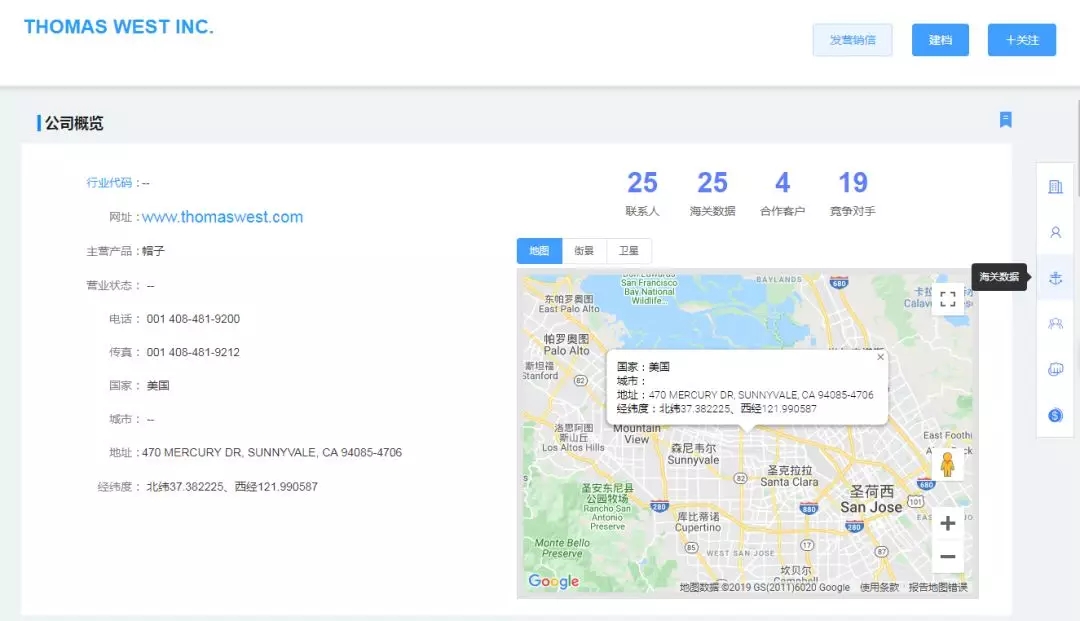Viewport: 1080px width, 621px height.
Task: Switch map to 卫星 satellite view
Action: pos(629,250)
